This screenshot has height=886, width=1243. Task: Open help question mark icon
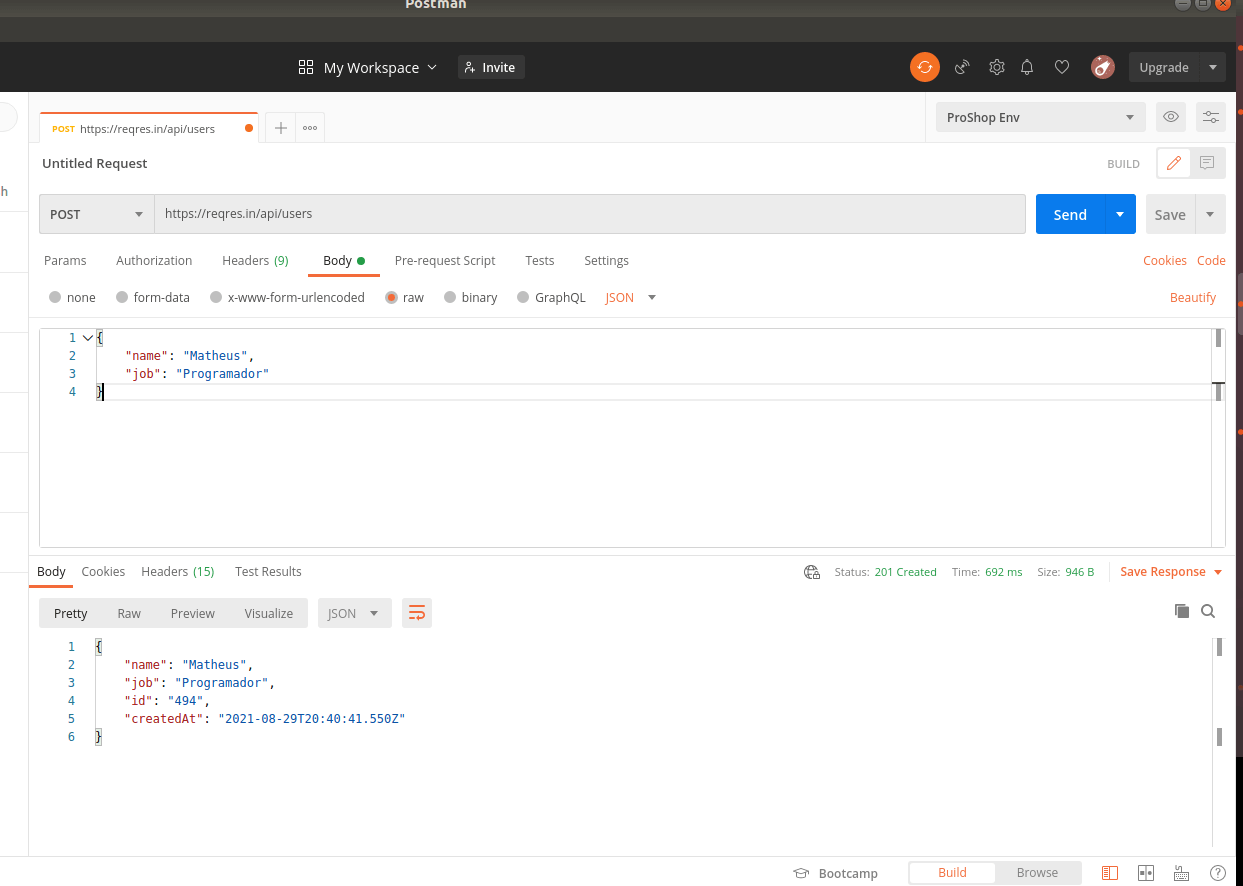click(1217, 873)
